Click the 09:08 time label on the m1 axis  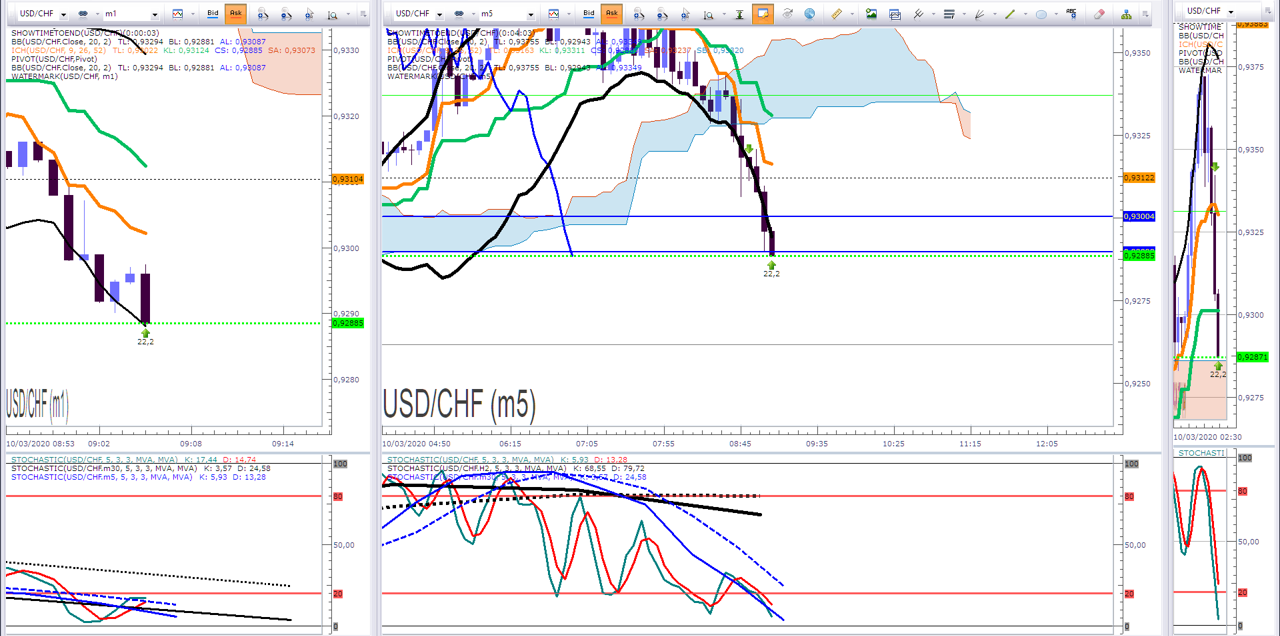click(x=191, y=443)
